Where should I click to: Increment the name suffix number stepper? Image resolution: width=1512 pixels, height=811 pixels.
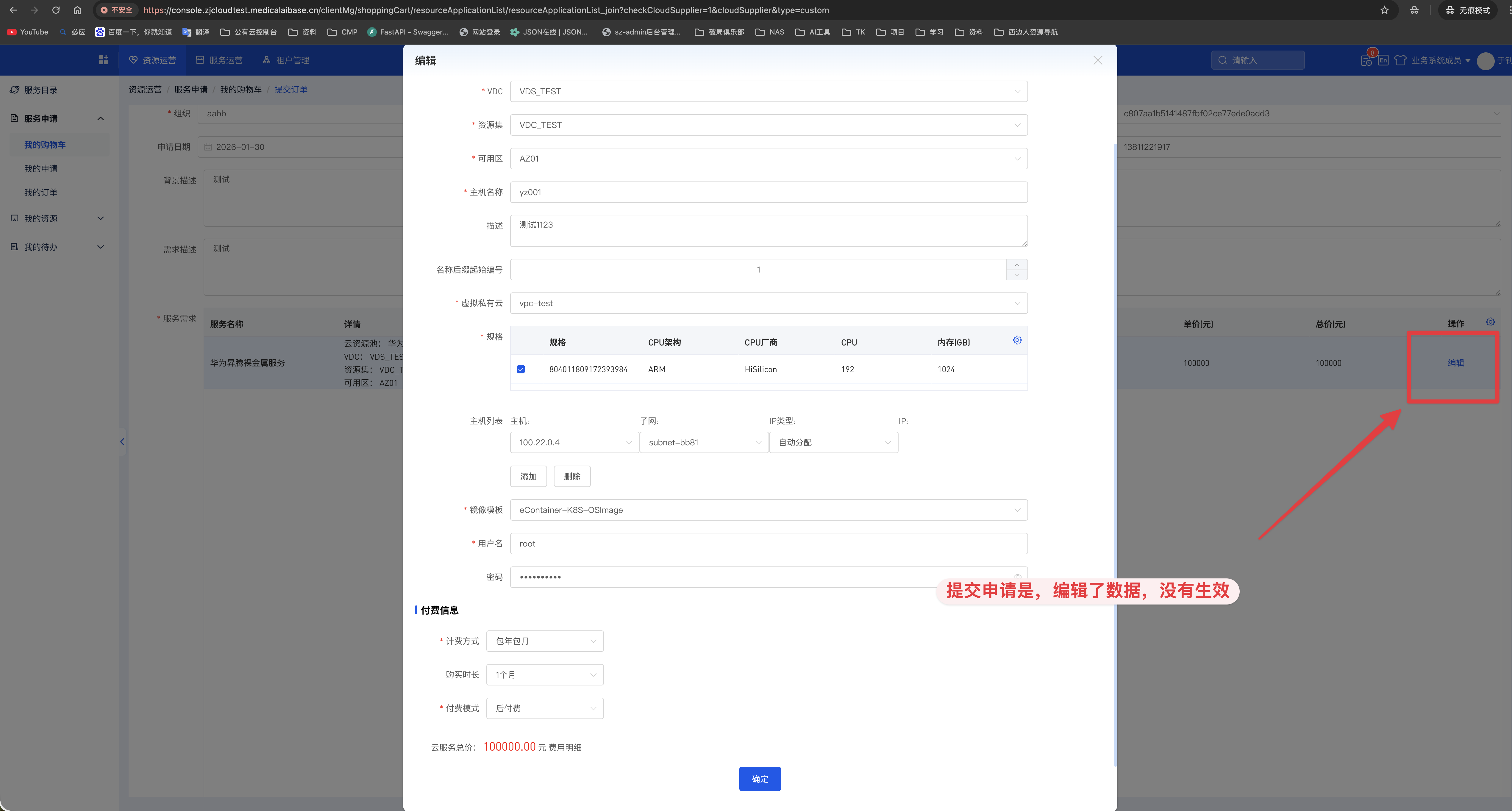pyautogui.click(x=1017, y=265)
